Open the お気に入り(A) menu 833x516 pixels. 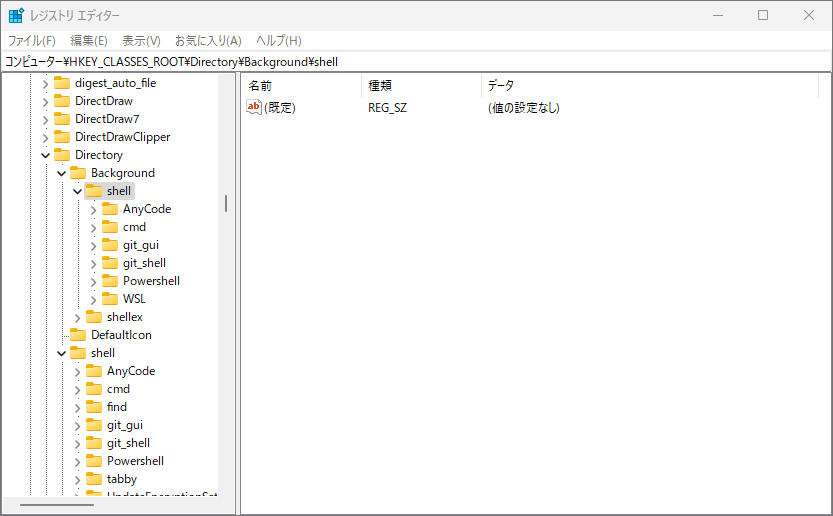click(208, 41)
